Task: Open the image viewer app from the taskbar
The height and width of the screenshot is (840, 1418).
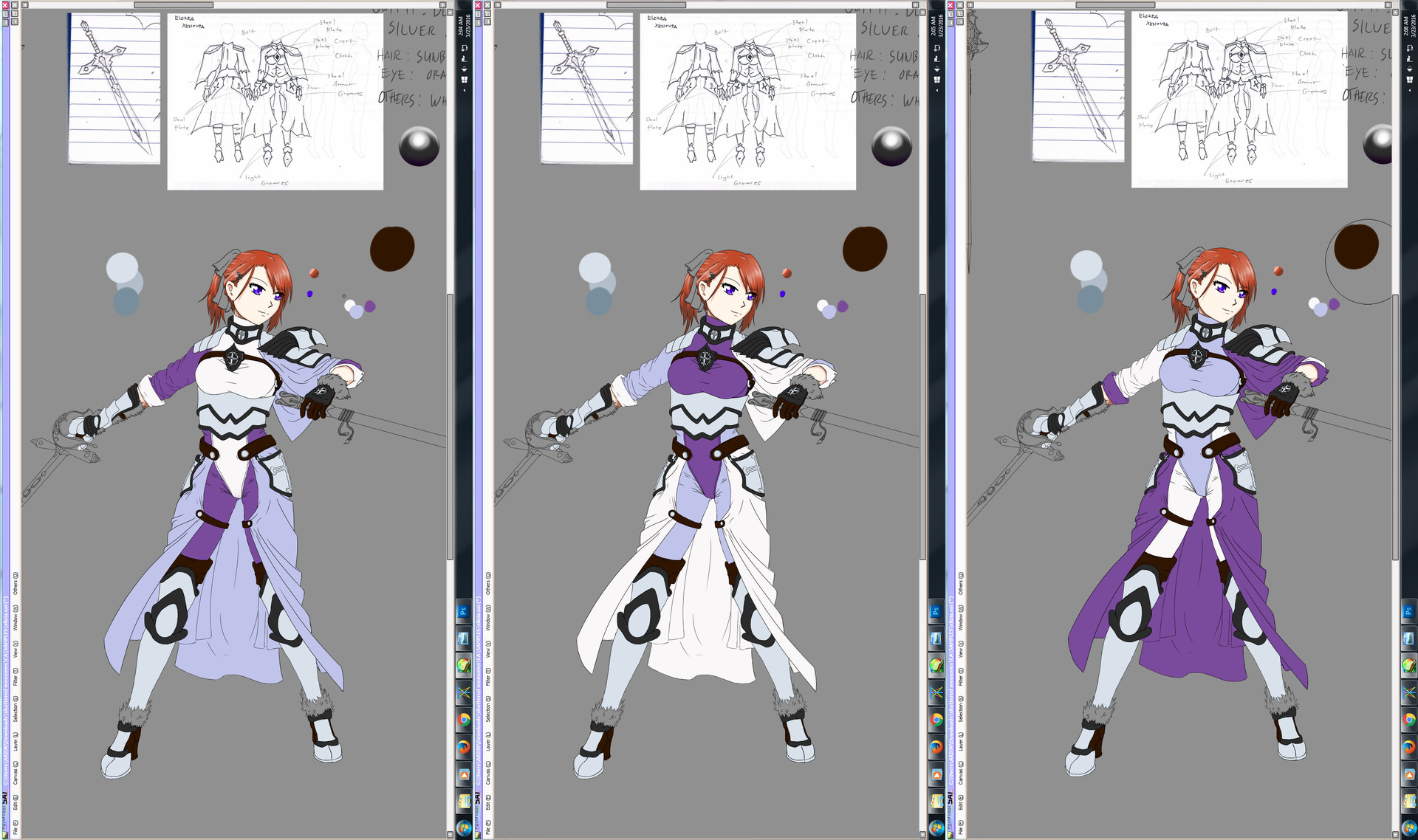Action: pos(464,638)
